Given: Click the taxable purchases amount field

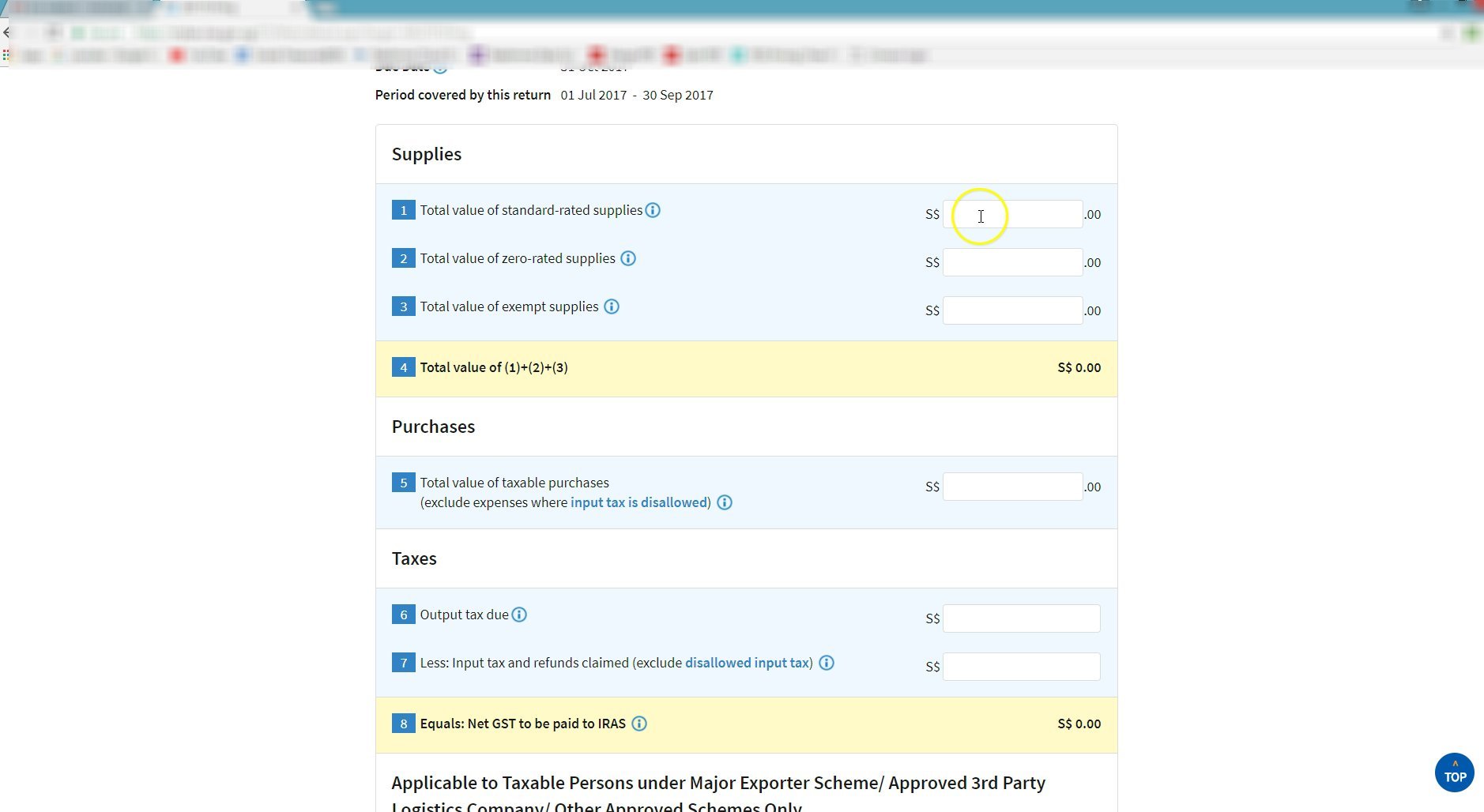Looking at the screenshot, I should coord(1012,487).
